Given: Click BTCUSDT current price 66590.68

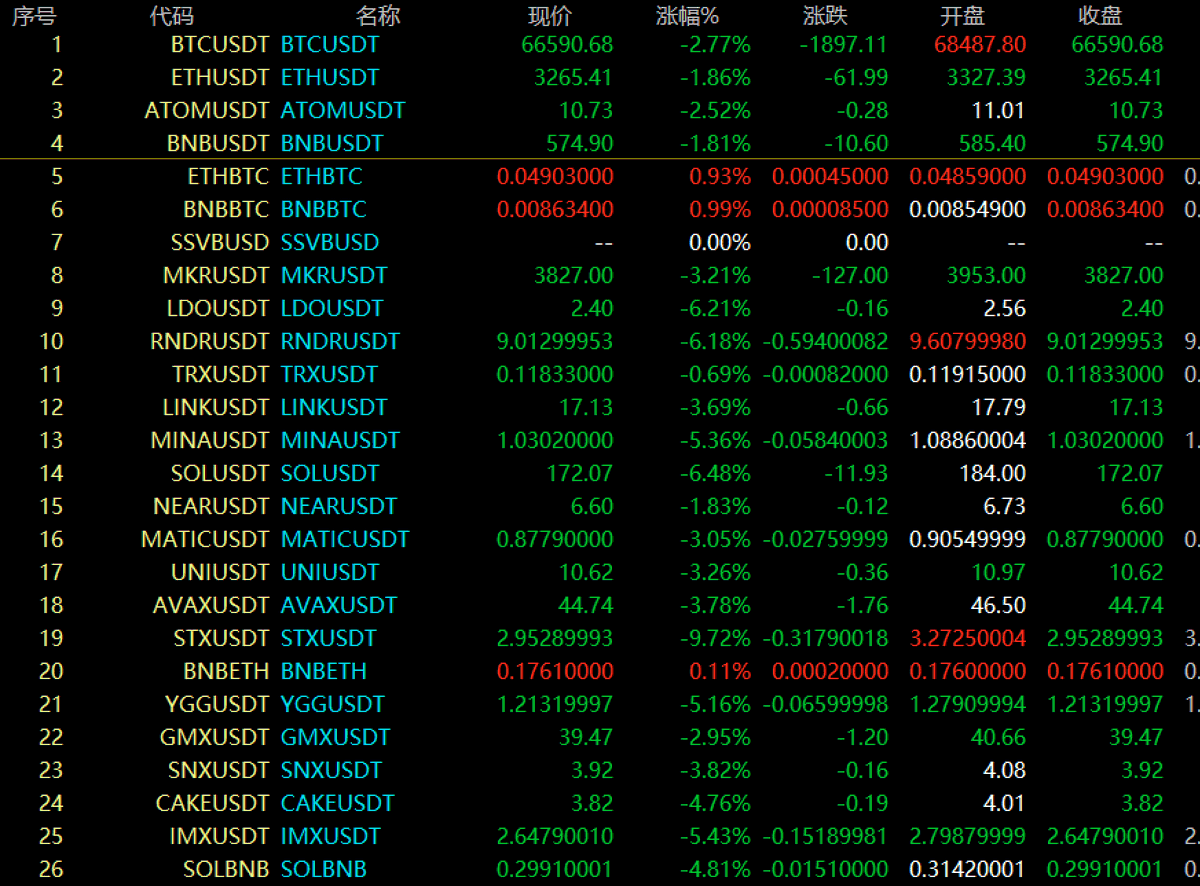Looking at the screenshot, I should point(567,44).
